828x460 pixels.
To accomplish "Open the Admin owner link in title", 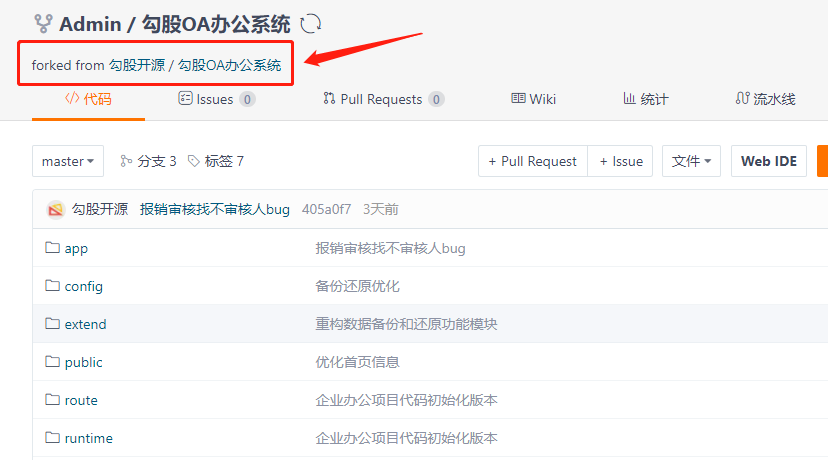I will point(90,24).
